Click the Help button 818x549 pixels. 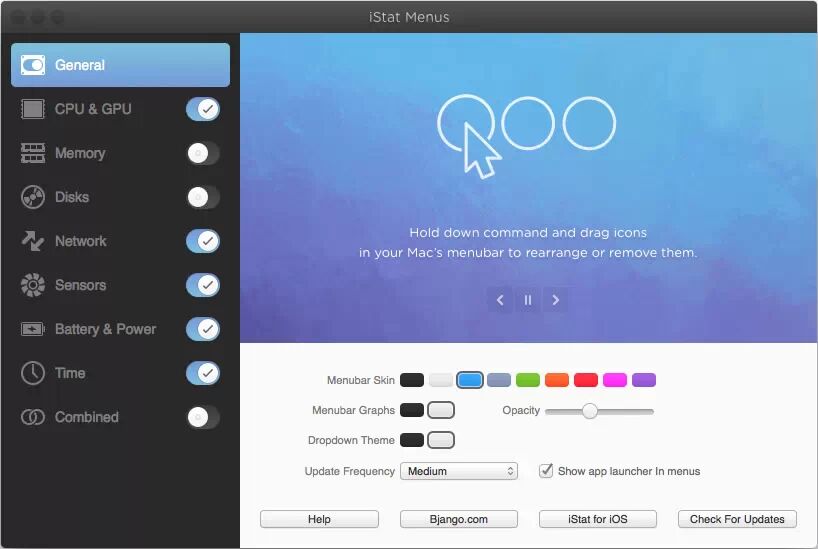tap(319, 519)
